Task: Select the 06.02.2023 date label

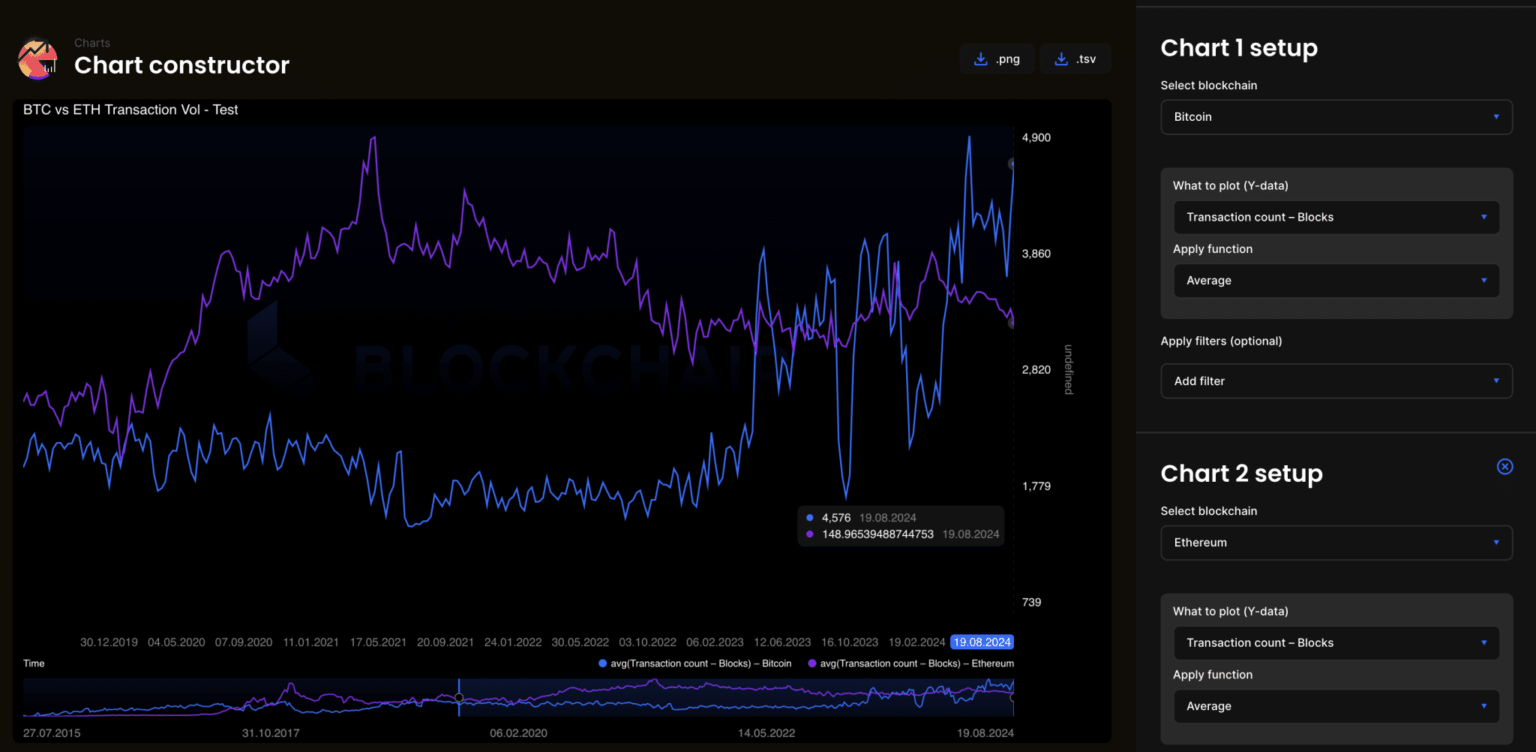Action: tap(714, 642)
